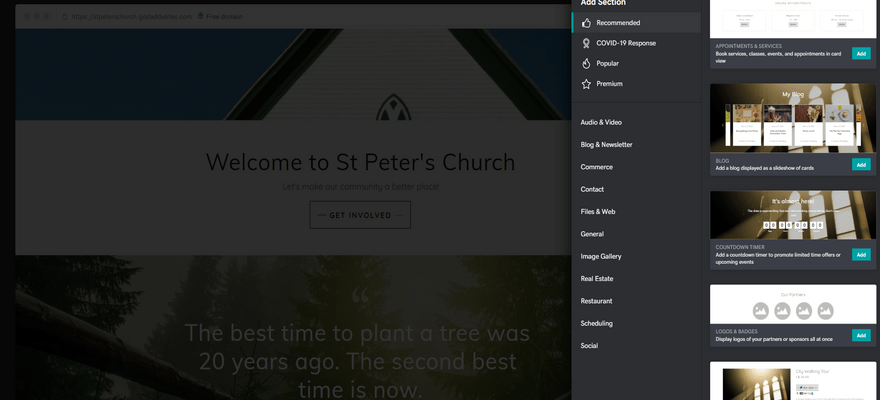Click the APPOINTMENTS & SERVICES title label
The image size is (880, 400).
[749, 46]
